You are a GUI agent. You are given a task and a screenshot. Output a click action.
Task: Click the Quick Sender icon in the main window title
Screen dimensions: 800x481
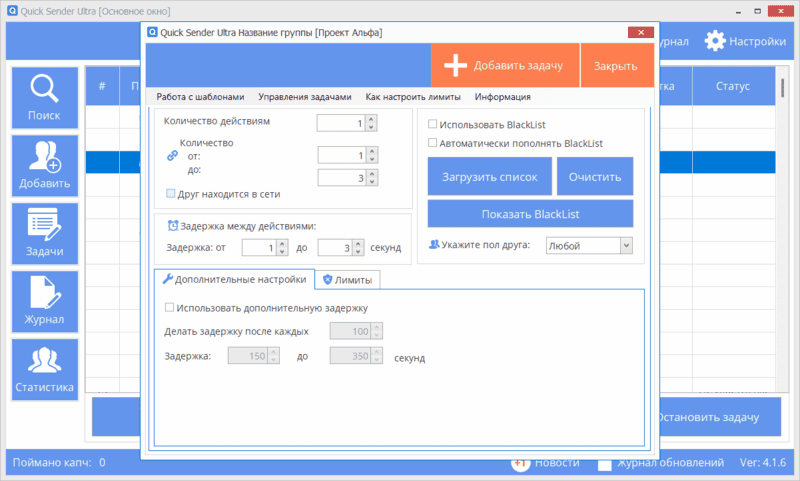[x=12, y=11]
